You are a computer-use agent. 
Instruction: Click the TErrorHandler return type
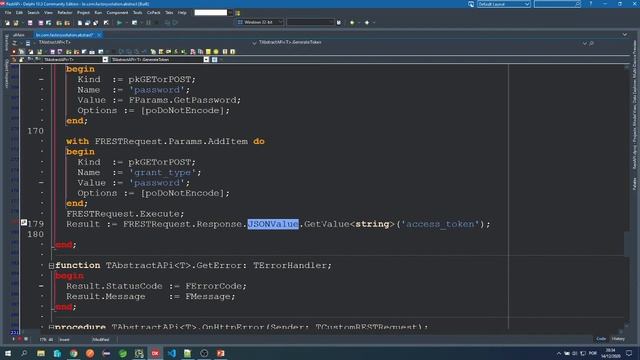[289, 266]
